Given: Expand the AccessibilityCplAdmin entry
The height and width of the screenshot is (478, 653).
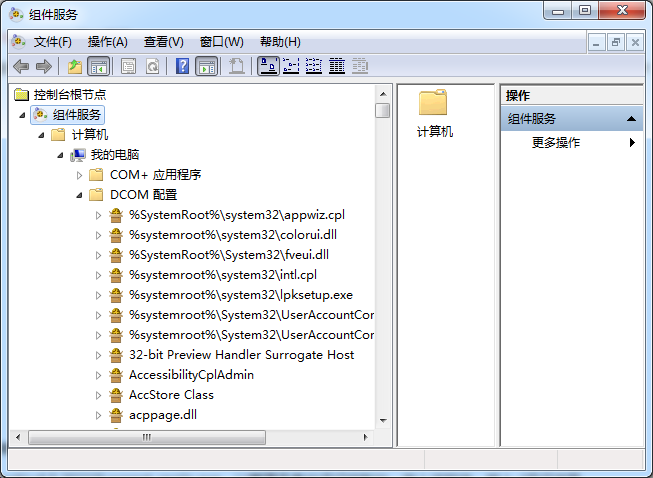Looking at the screenshot, I should coord(98,375).
